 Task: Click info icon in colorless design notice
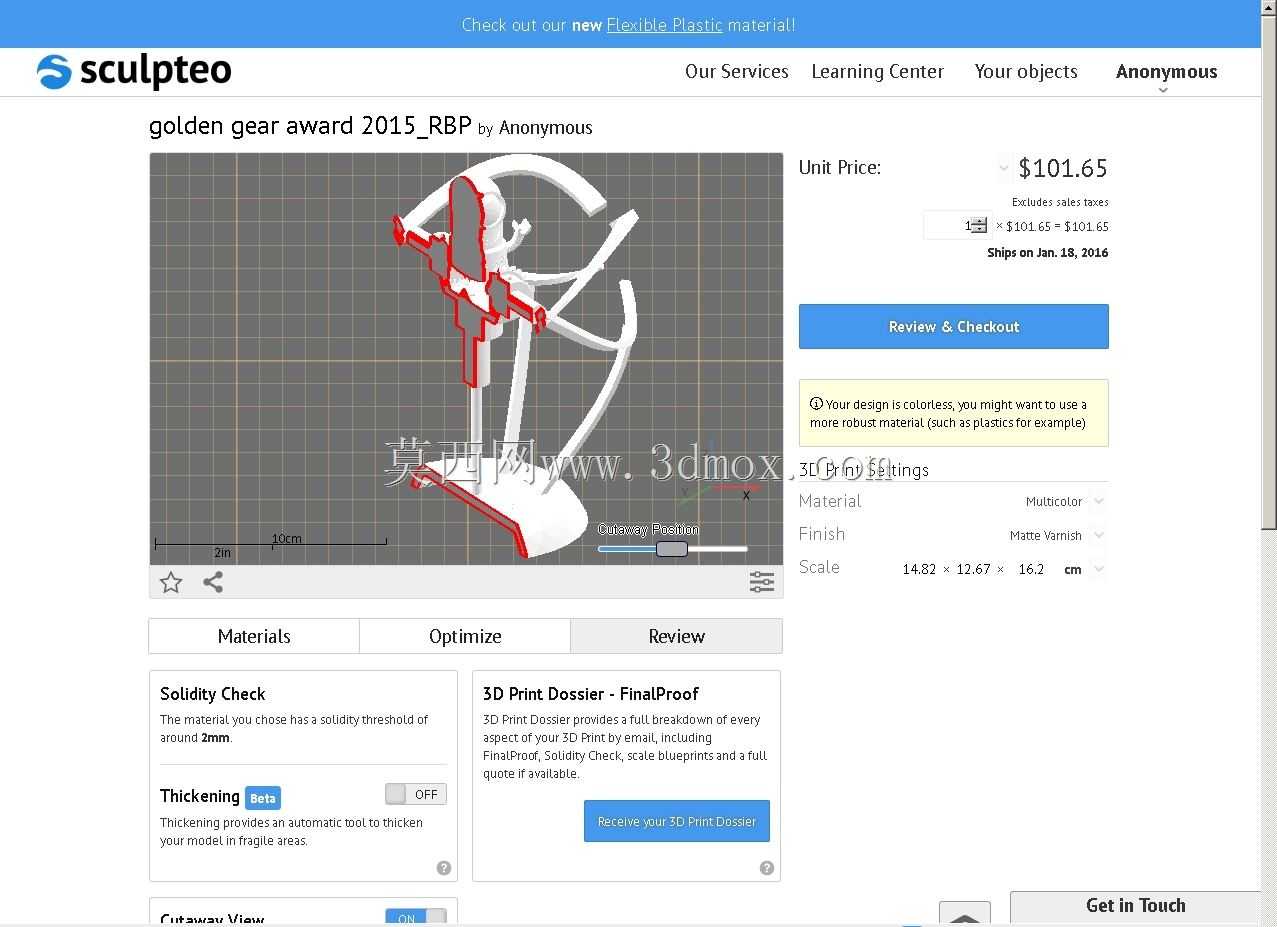[x=816, y=404]
